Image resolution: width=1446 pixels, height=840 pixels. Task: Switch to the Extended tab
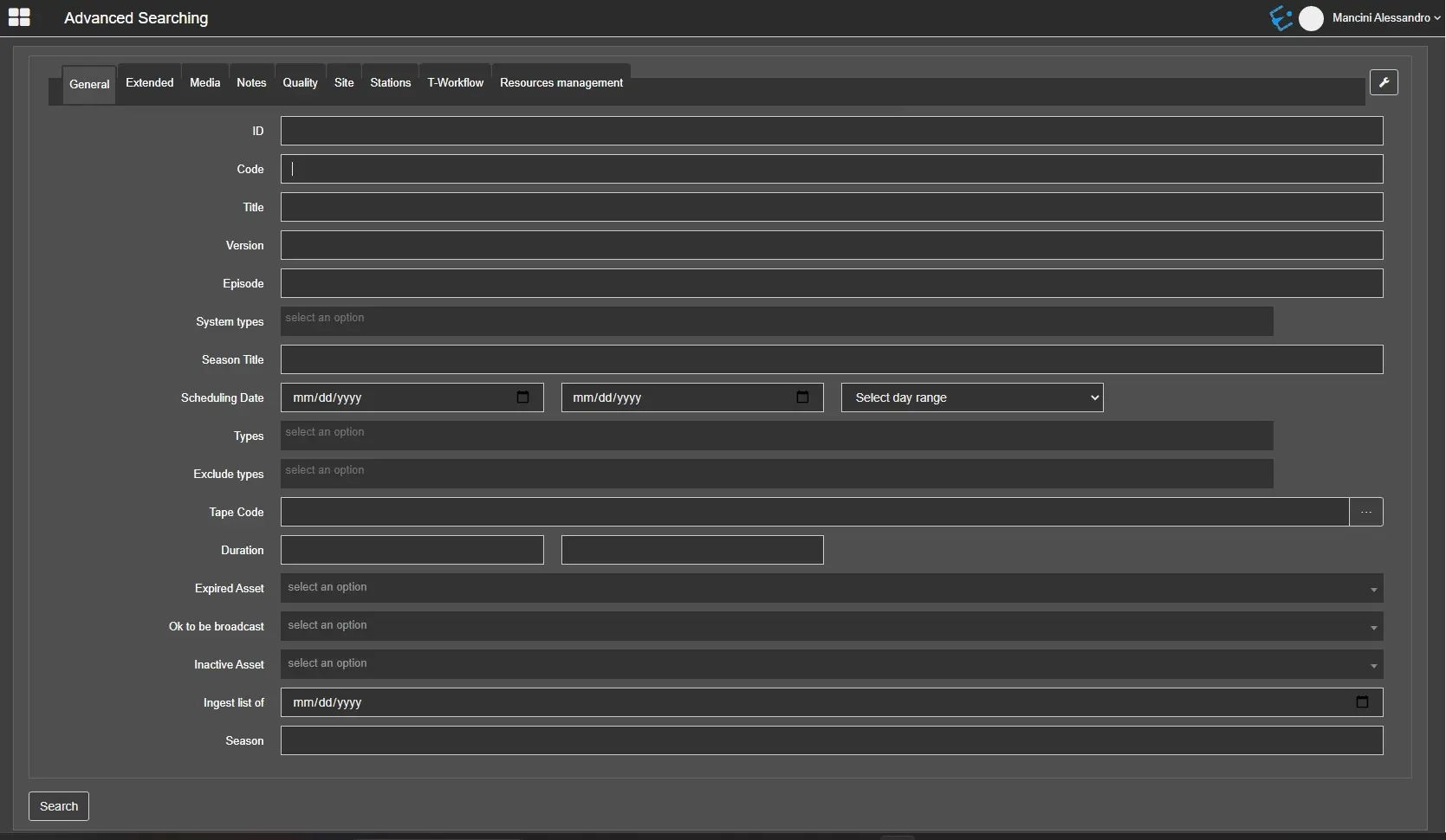[x=149, y=83]
